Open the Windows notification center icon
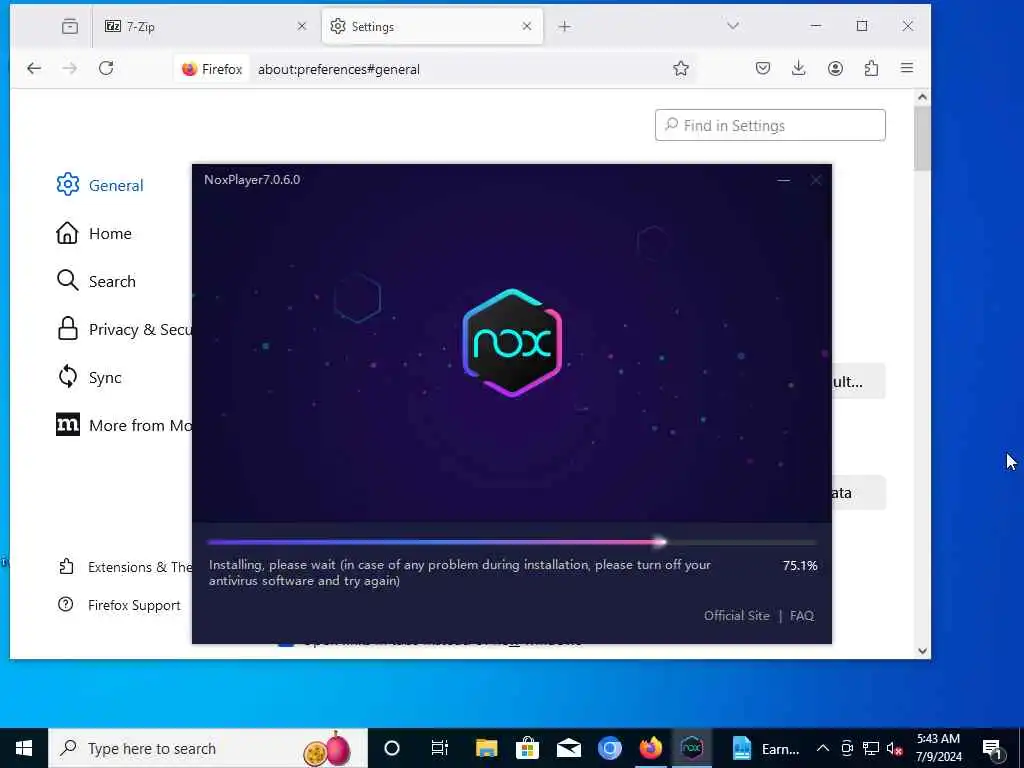The width and height of the screenshot is (1024, 768). [x=992, y=748]
